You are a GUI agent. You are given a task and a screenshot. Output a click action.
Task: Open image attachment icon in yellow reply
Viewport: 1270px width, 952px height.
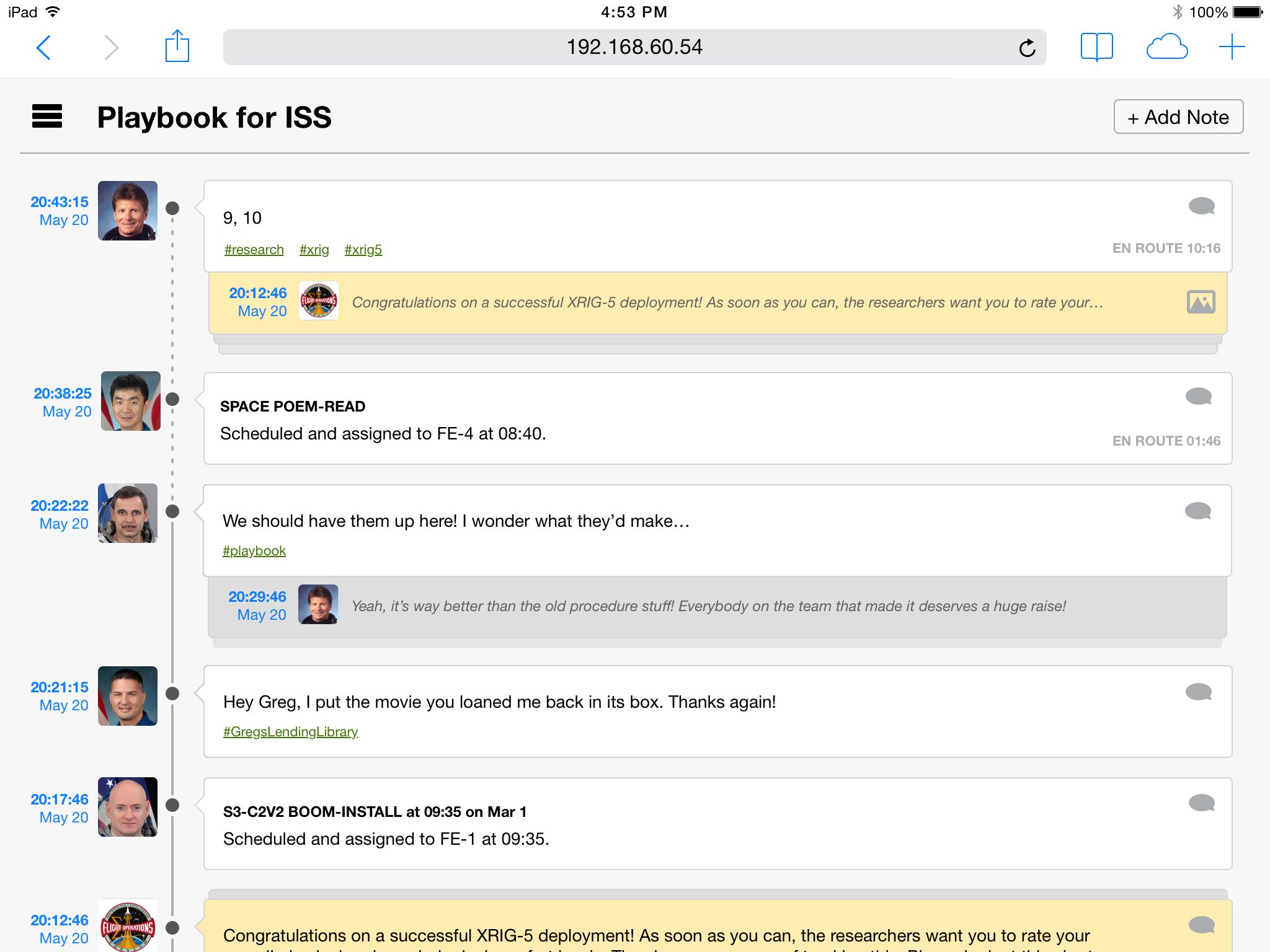tap(1201, 302)
